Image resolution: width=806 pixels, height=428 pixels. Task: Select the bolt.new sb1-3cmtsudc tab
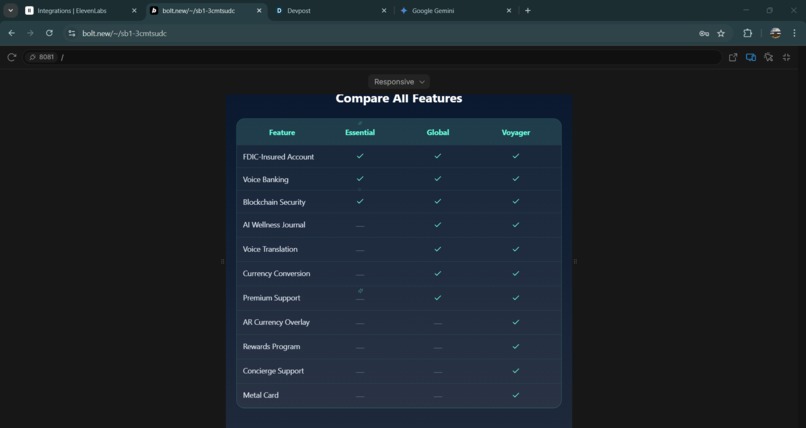[206, 10]
